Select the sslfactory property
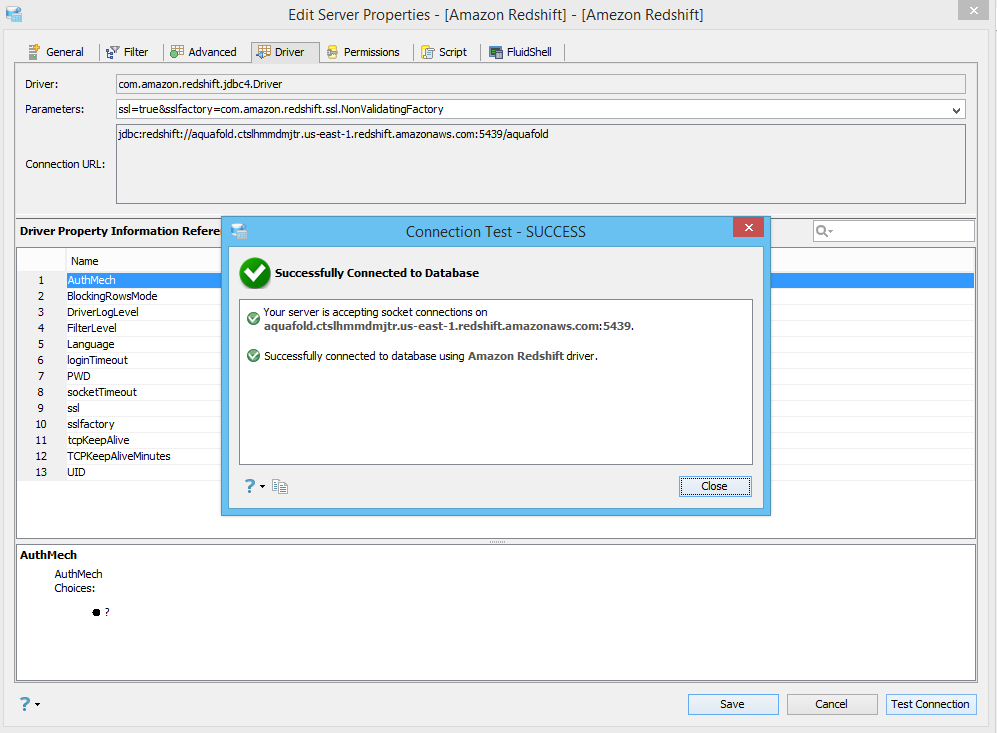 pos(120,424)
